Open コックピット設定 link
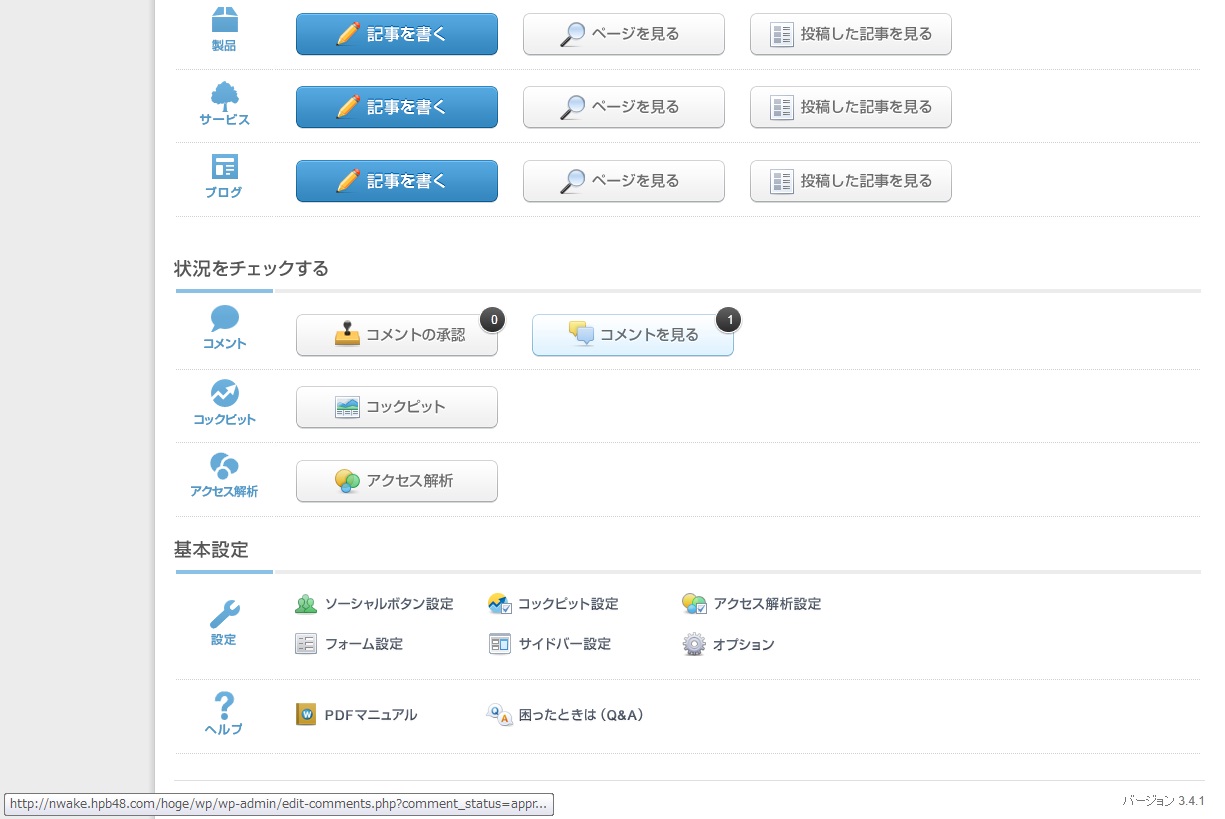1225x819 pixels. [x=553, y=604]
